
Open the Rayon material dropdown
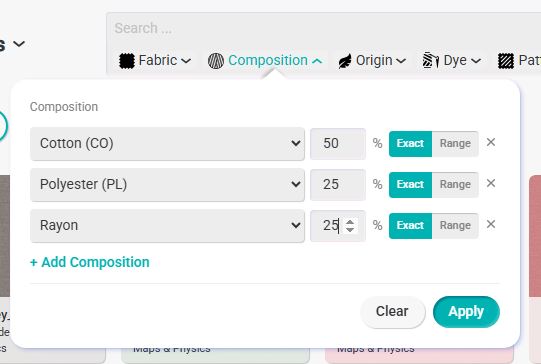pyautogui.click(x=167, y=226)
